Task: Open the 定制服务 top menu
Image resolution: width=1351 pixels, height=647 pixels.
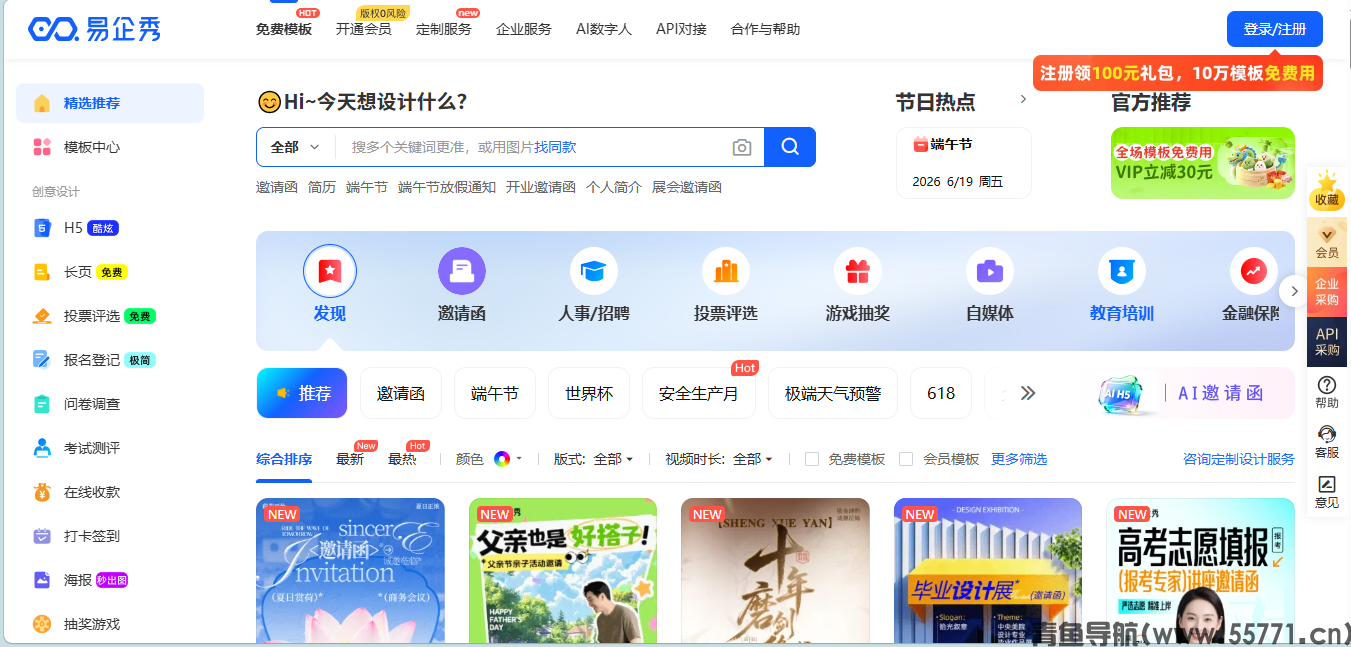Action: click(x=444, y=29)
